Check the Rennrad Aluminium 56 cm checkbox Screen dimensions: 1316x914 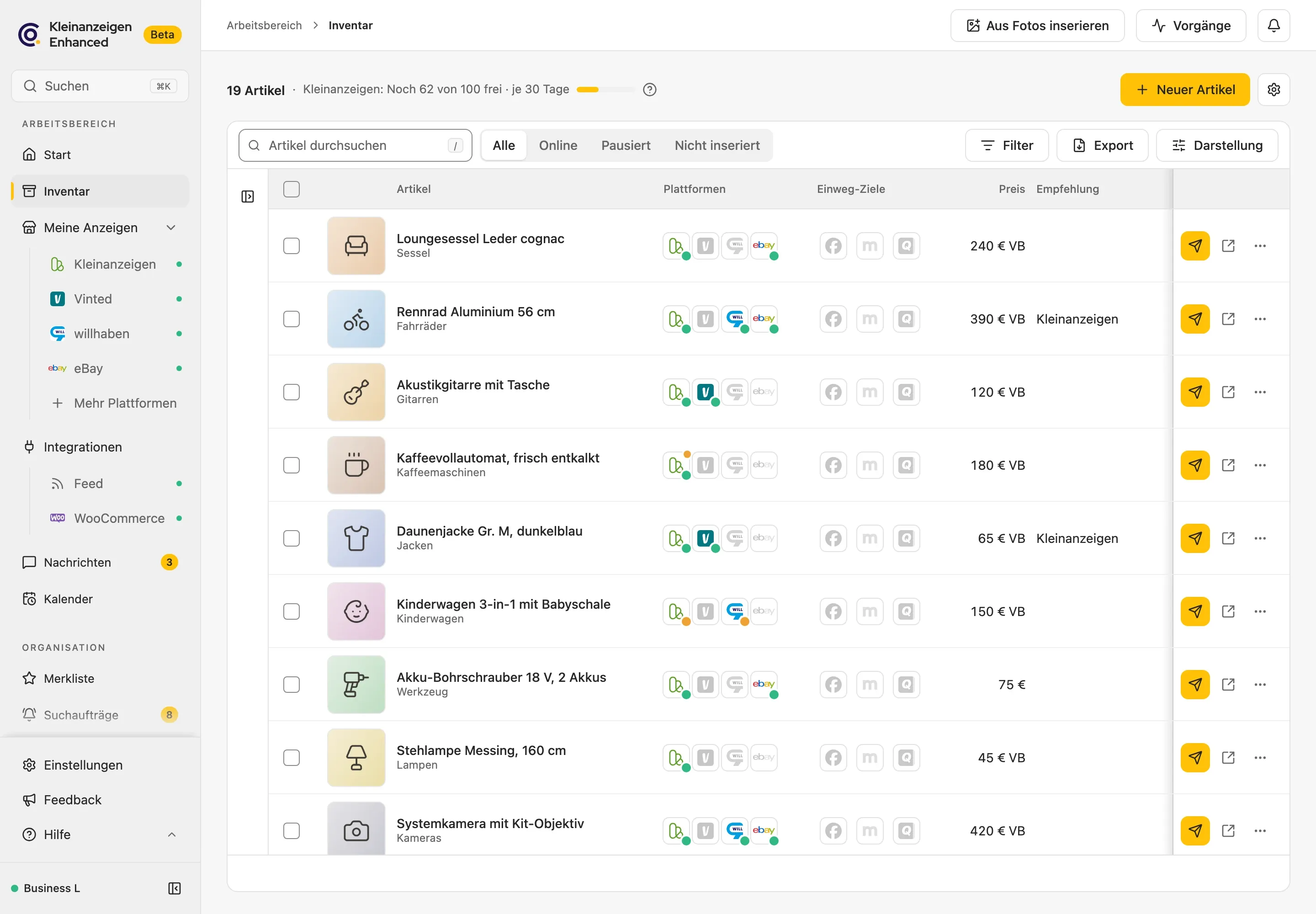click(x=292, y=319)
